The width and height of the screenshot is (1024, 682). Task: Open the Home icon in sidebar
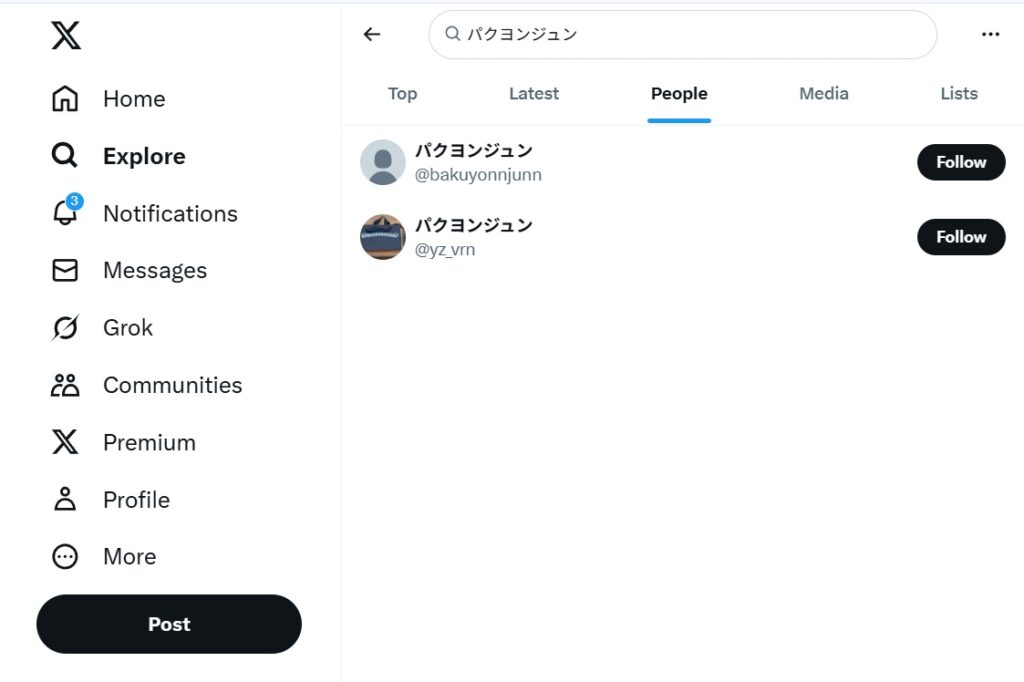65,99
